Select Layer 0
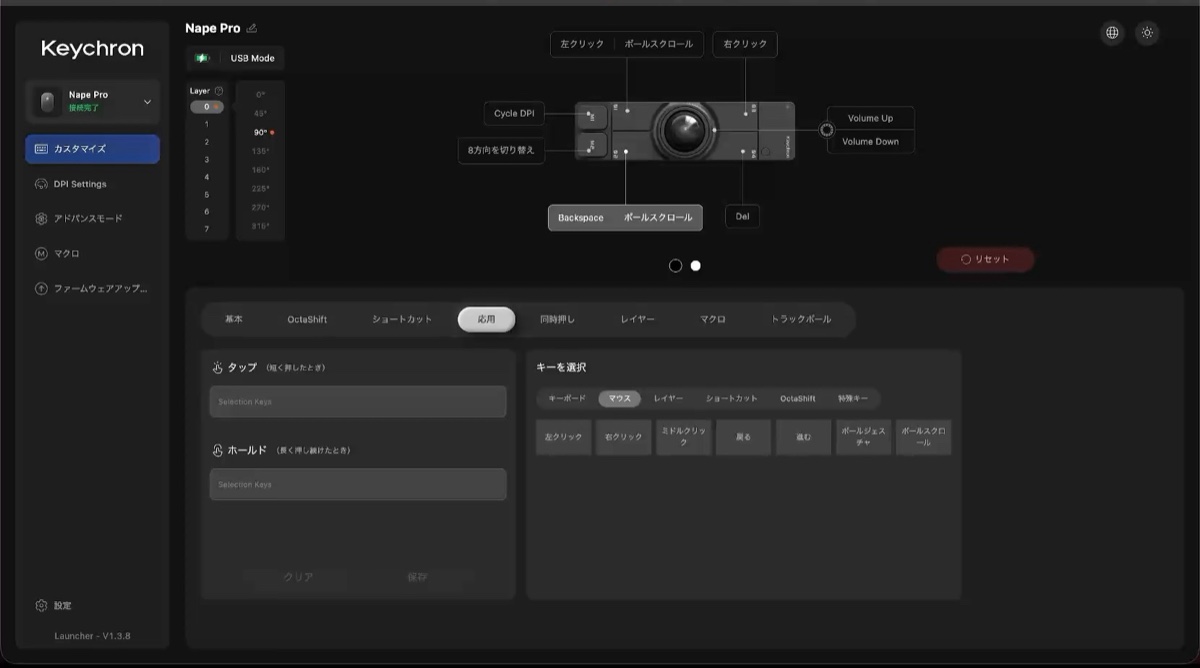This screenshot has height=668, width=1200. [207, 107]
